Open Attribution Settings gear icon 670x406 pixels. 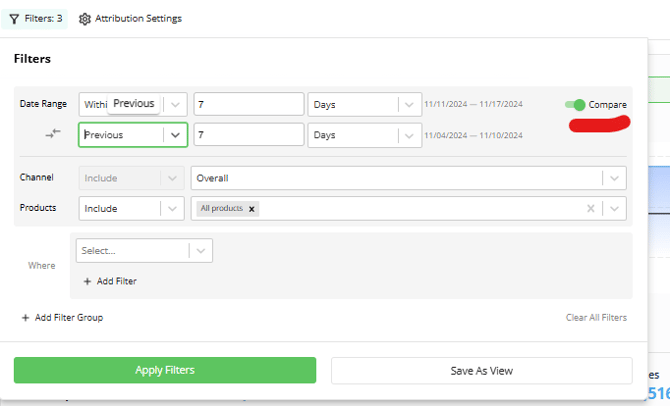tap(85, 18)
